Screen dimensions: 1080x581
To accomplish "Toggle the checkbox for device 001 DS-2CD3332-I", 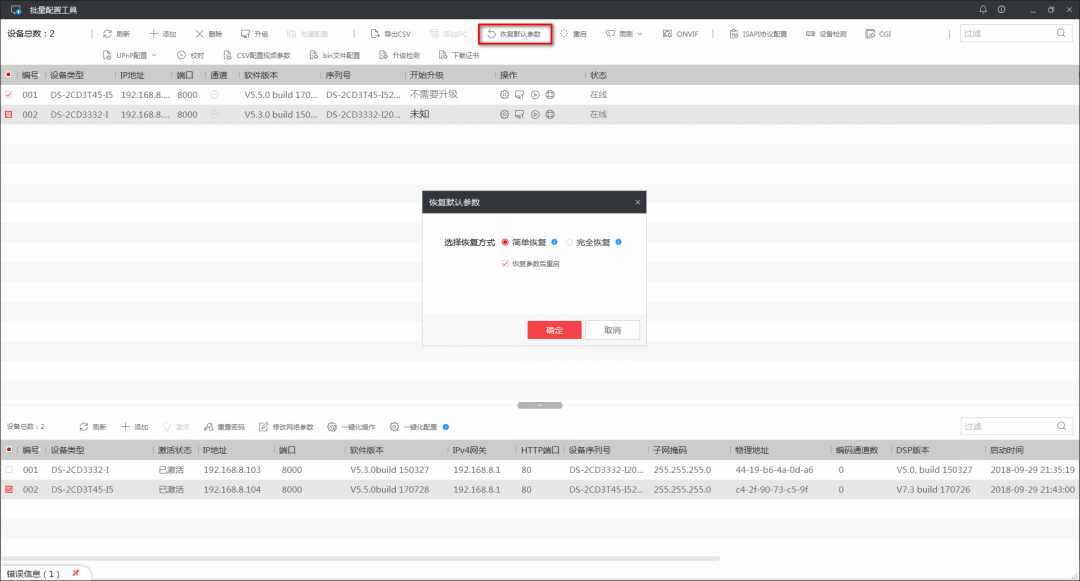I will click(9, 469).
